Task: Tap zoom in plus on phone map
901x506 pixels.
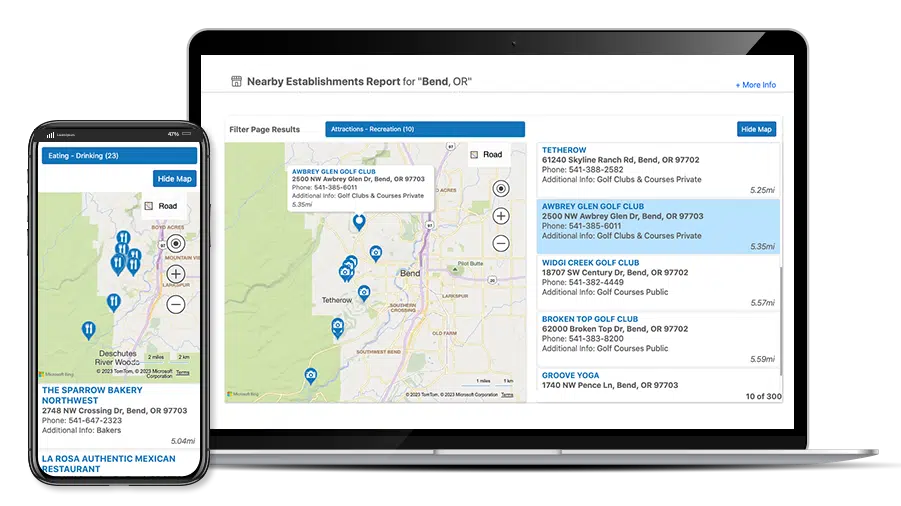Action: tap(176, 274)
